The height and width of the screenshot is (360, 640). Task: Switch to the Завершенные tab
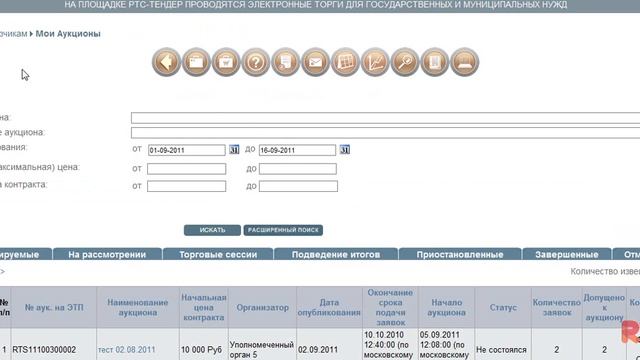click(567, 254)
